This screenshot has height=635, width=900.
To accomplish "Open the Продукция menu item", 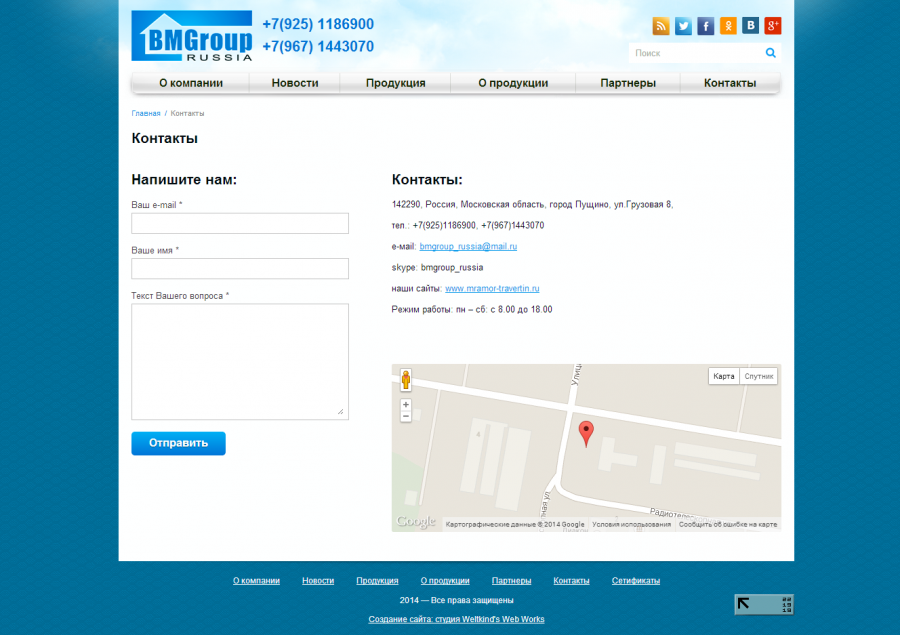I will (395, 83).
